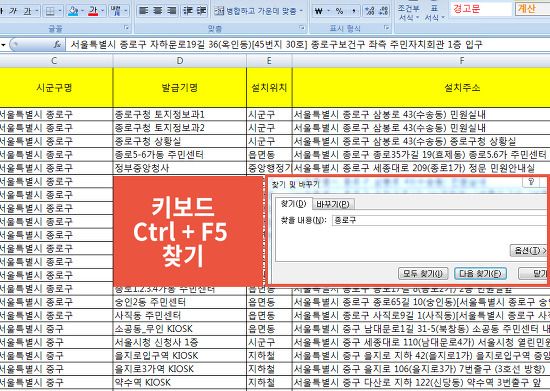
Task: Select cell 을지로3가역 KIOSK
Action: coord(180,369)
